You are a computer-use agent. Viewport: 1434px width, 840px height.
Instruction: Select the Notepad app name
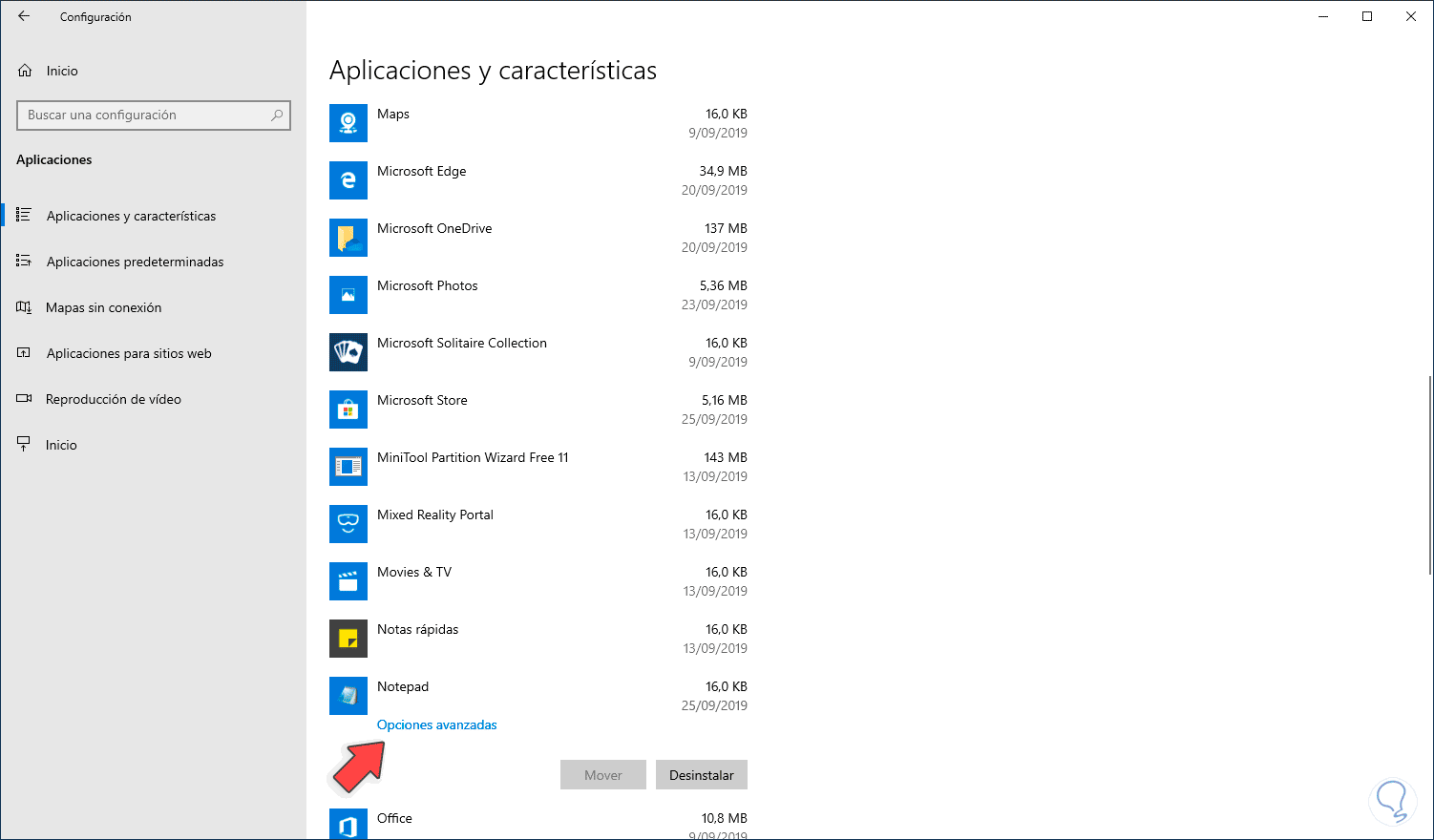[x=403, y=687]
